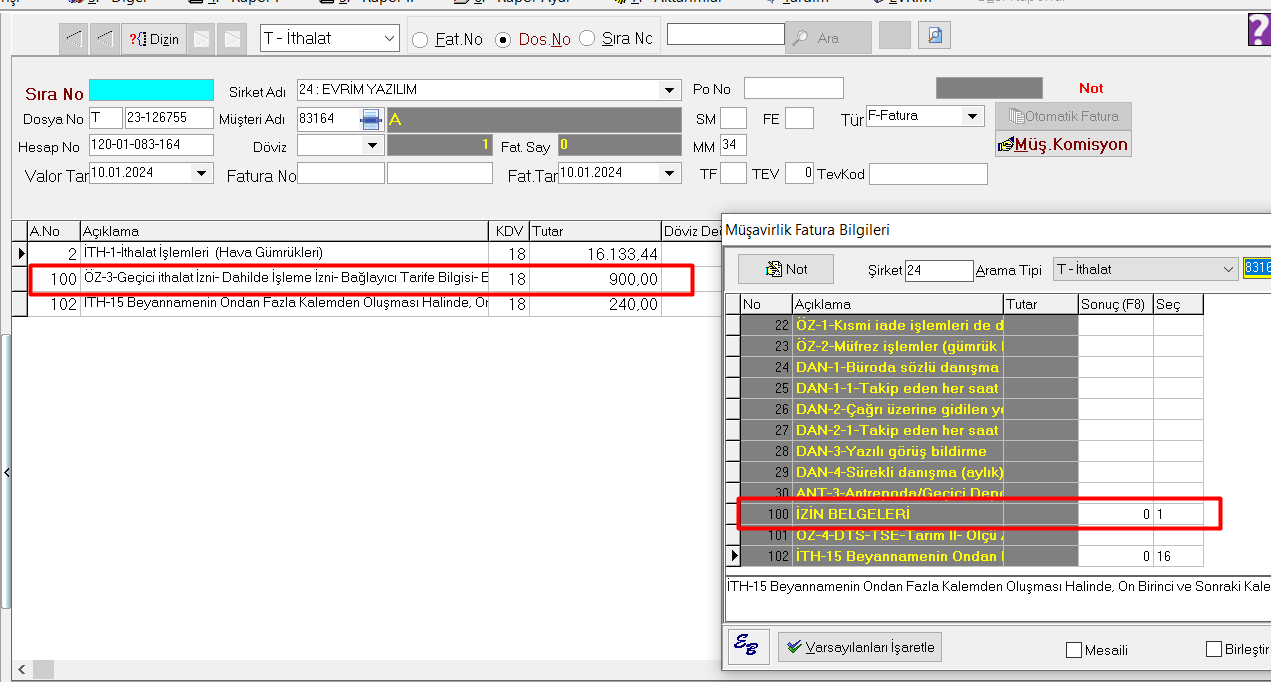Click the preview icon next to Ara
The height and width of the screenshot is (682, 1271).
pyautogui.click(x=934, y=37)
